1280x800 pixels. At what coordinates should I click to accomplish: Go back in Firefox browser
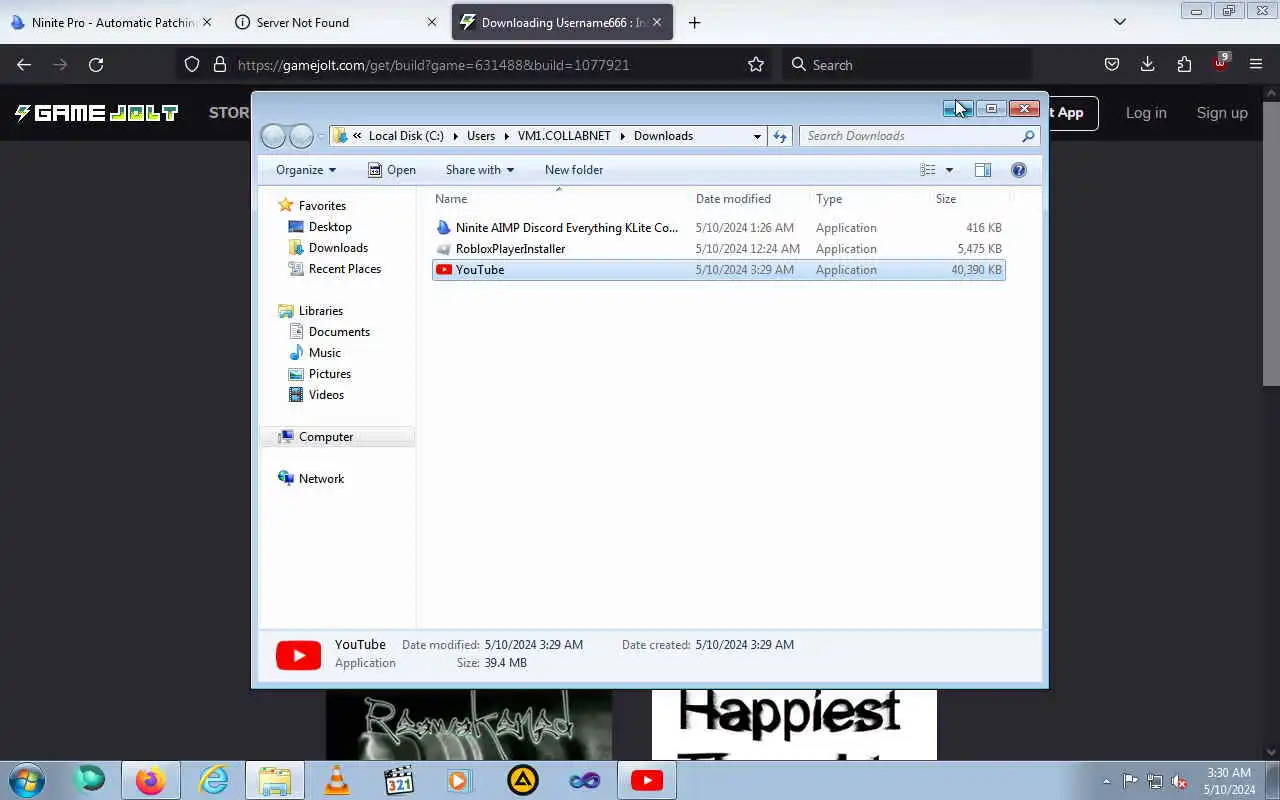pyautogui.click(x=24, y=65)
